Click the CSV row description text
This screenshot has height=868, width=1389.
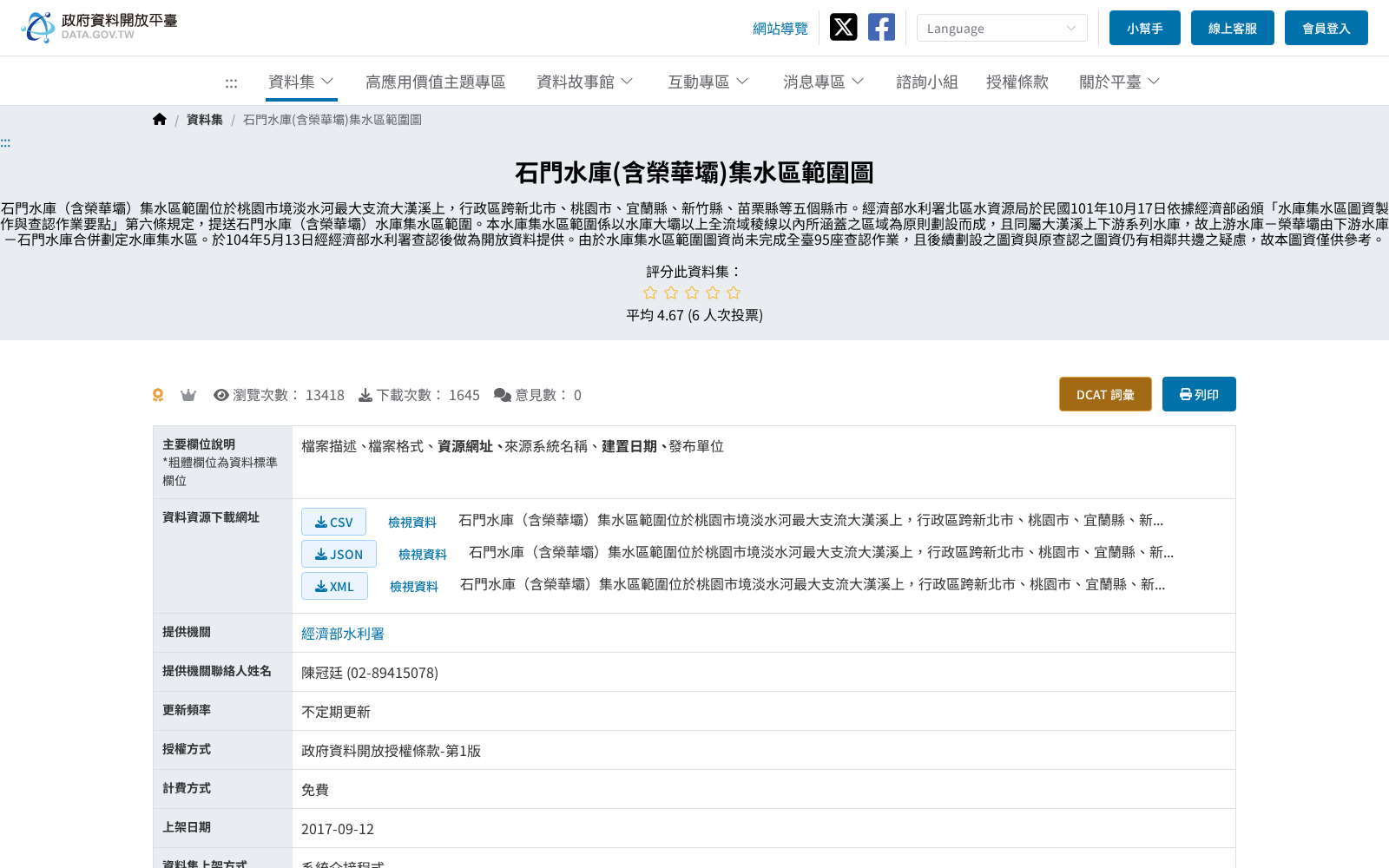point(811,520)
